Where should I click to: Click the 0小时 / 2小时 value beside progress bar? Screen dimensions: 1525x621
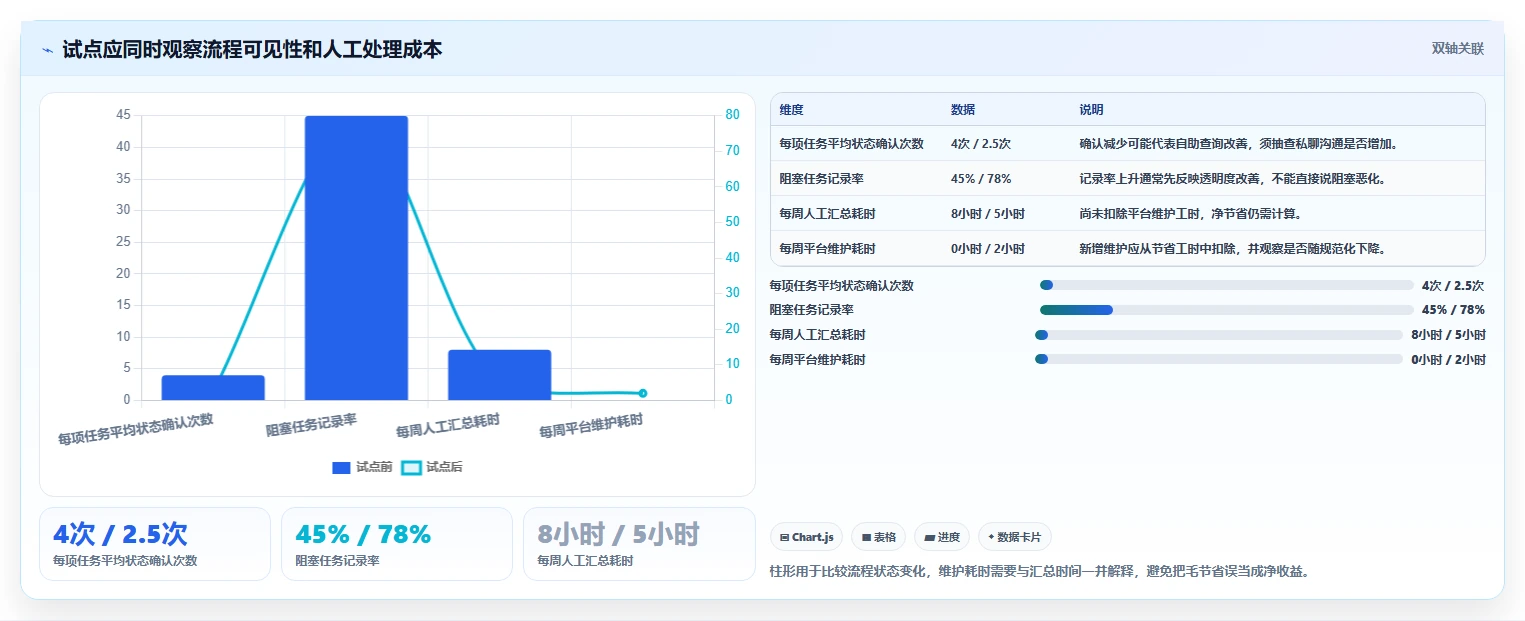click(1449, 360)
